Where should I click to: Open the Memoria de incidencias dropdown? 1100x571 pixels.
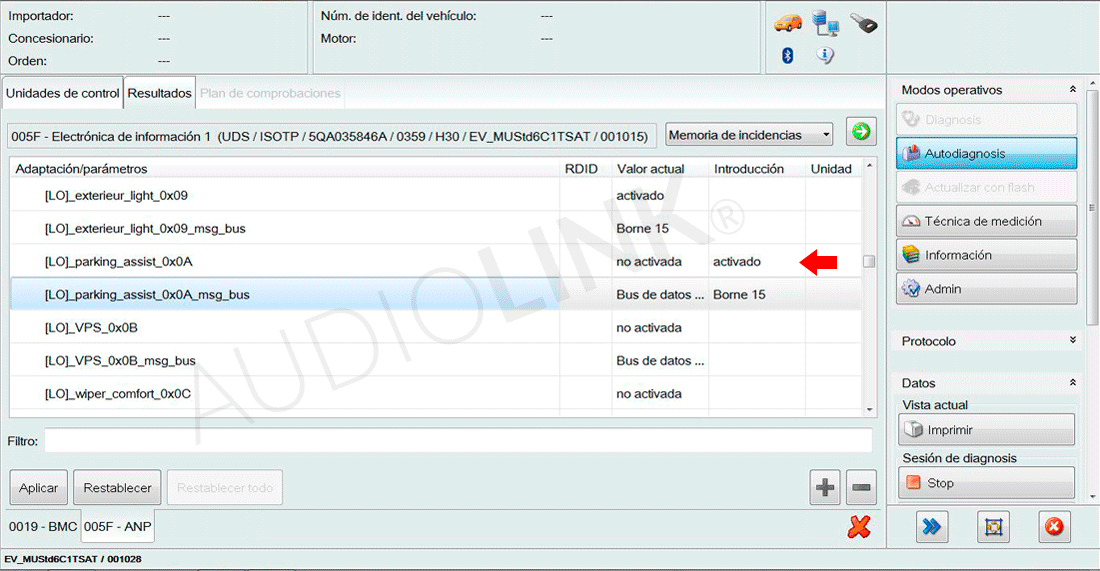pos(749,134)
